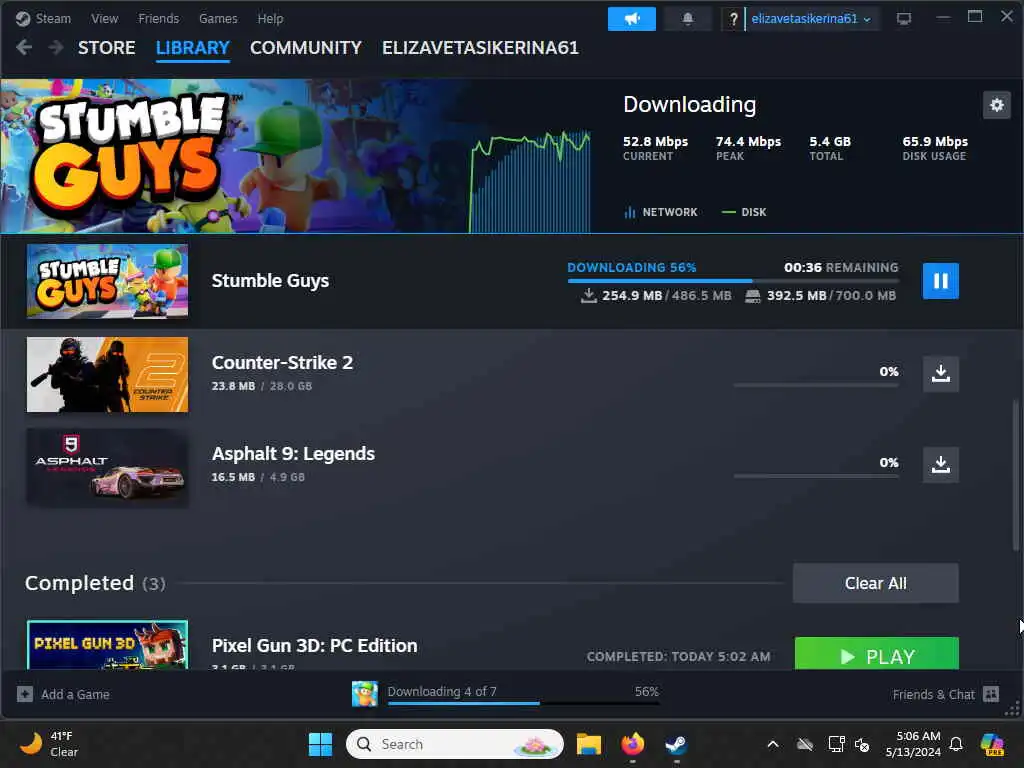Click the Counter-Strike 2 thumbnail
The image size is (1024, 768).
pos(107,374)
